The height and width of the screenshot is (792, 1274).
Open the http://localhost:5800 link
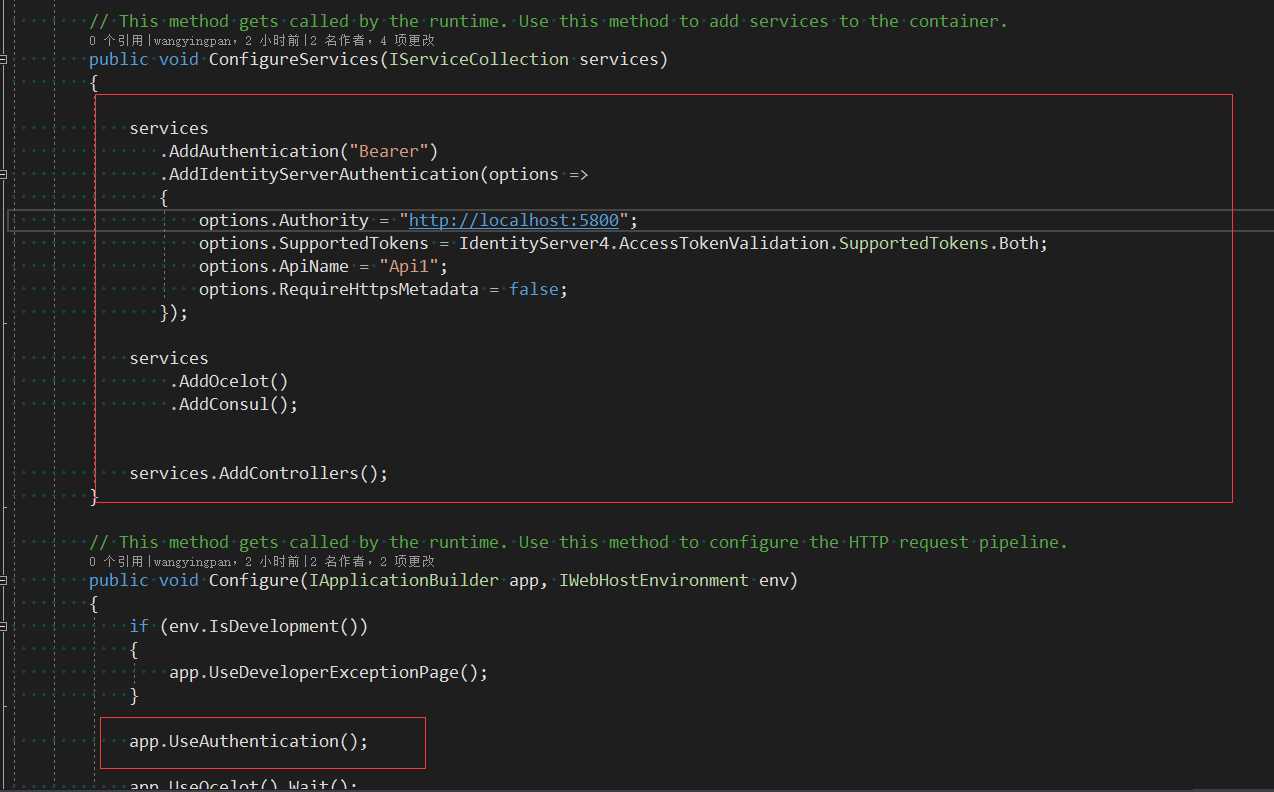point(514,220)
